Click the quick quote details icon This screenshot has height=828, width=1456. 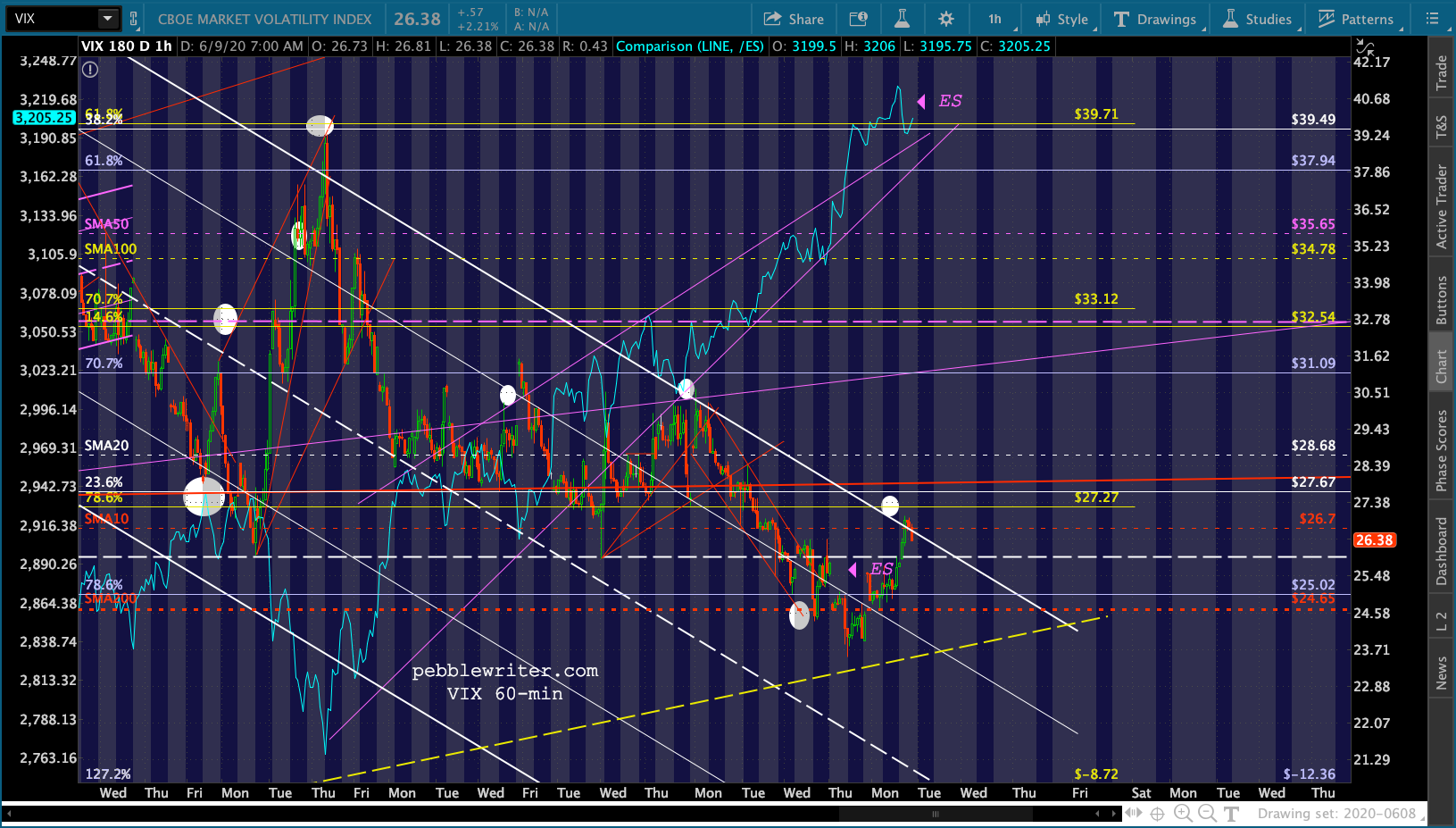[858, 19]
